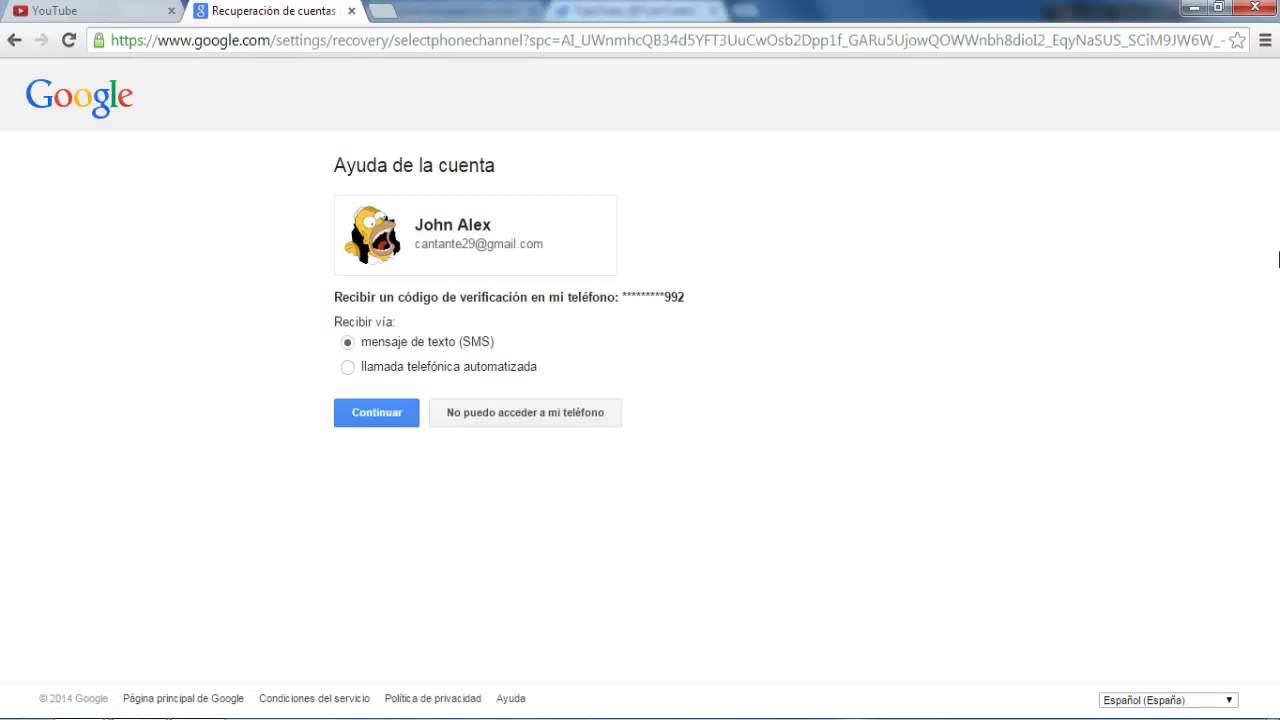Close the Recuperación de cuentas tab
The width and height of the screenshot is (1280, 720).
click(351, 11)
